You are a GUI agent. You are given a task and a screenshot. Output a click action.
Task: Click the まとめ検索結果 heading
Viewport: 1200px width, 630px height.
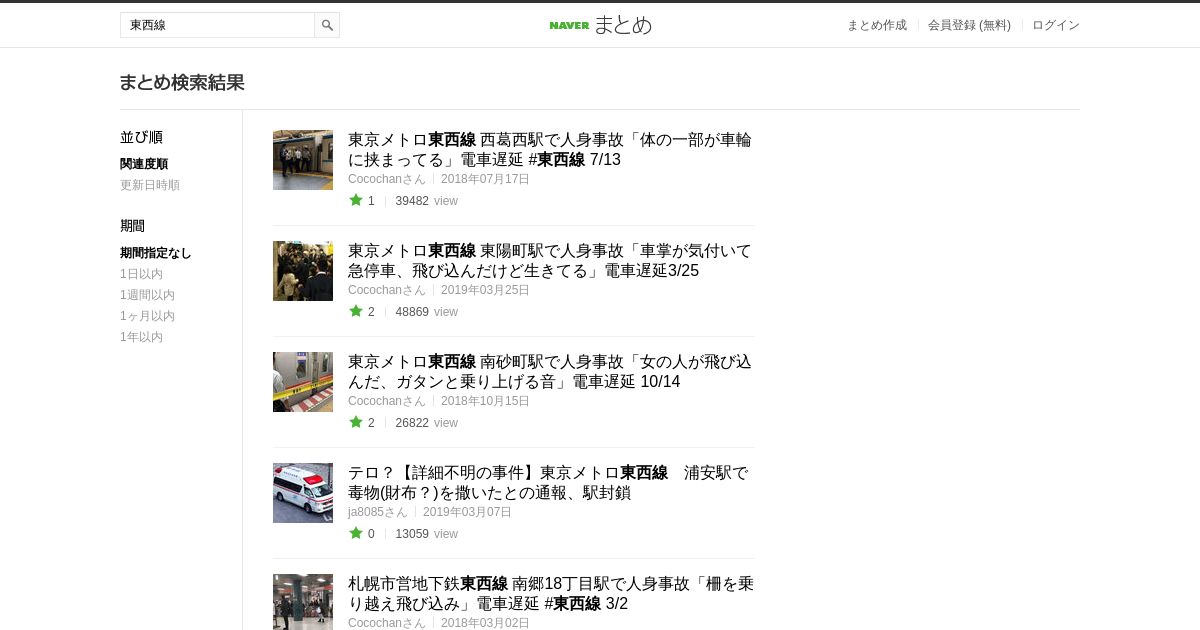pos(182,83)
